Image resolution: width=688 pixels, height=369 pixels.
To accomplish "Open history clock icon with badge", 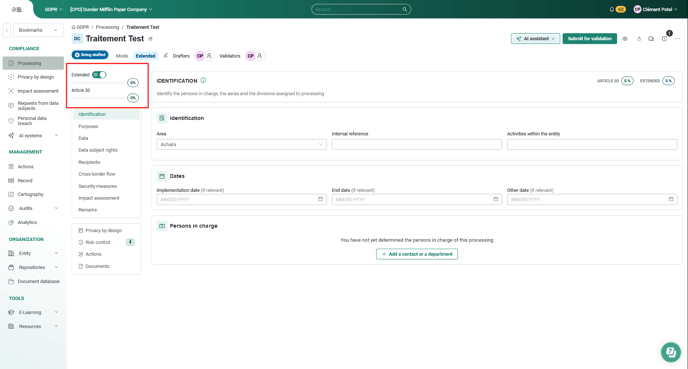I will [665, 39].
